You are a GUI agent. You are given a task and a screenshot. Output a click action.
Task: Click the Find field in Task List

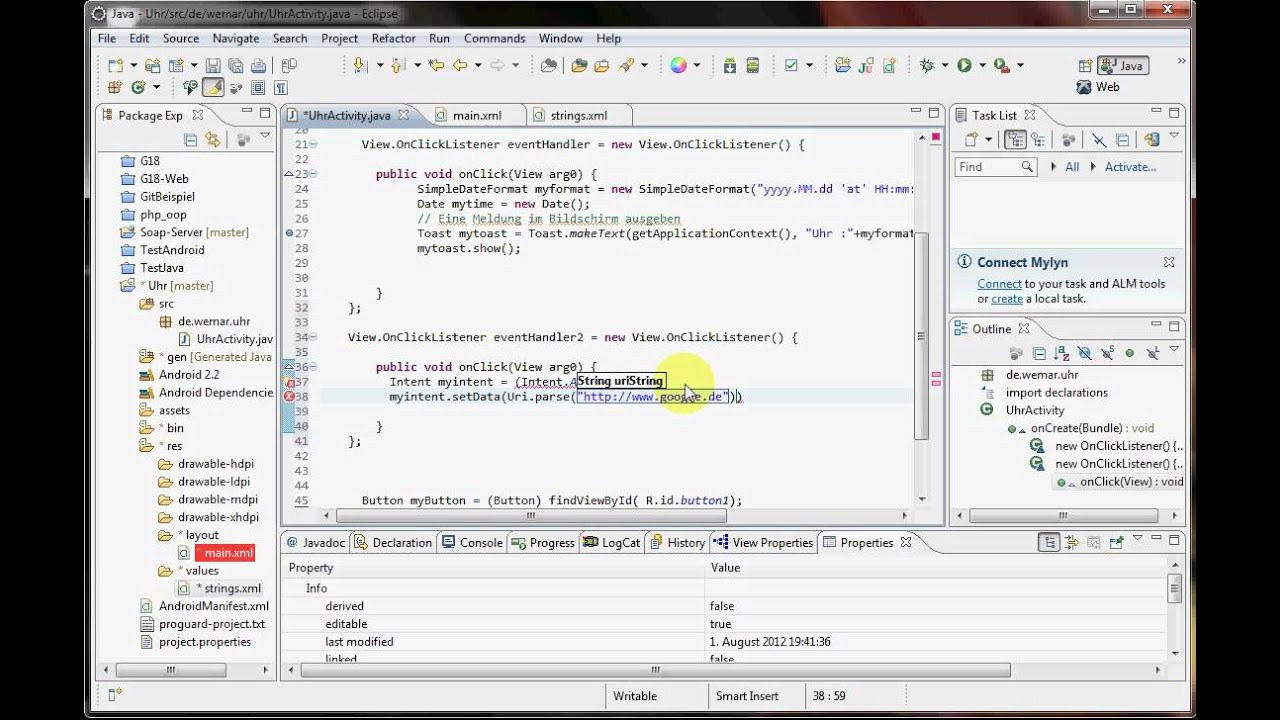[x=996, y=167]
